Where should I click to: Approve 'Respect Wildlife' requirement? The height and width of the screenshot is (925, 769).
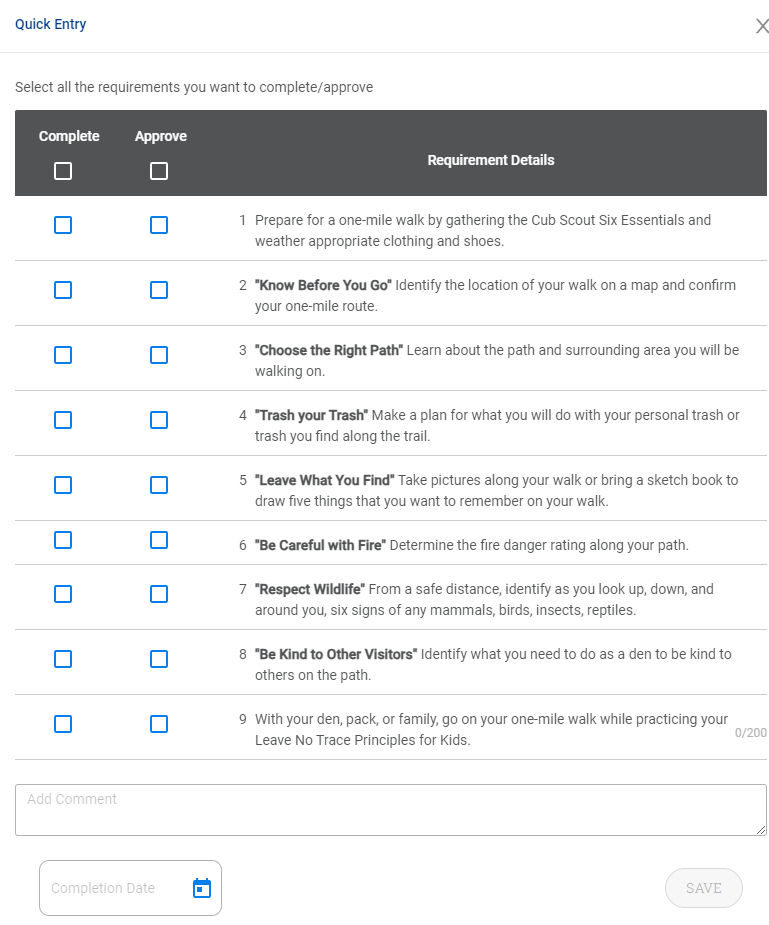[x=159, y=593]
